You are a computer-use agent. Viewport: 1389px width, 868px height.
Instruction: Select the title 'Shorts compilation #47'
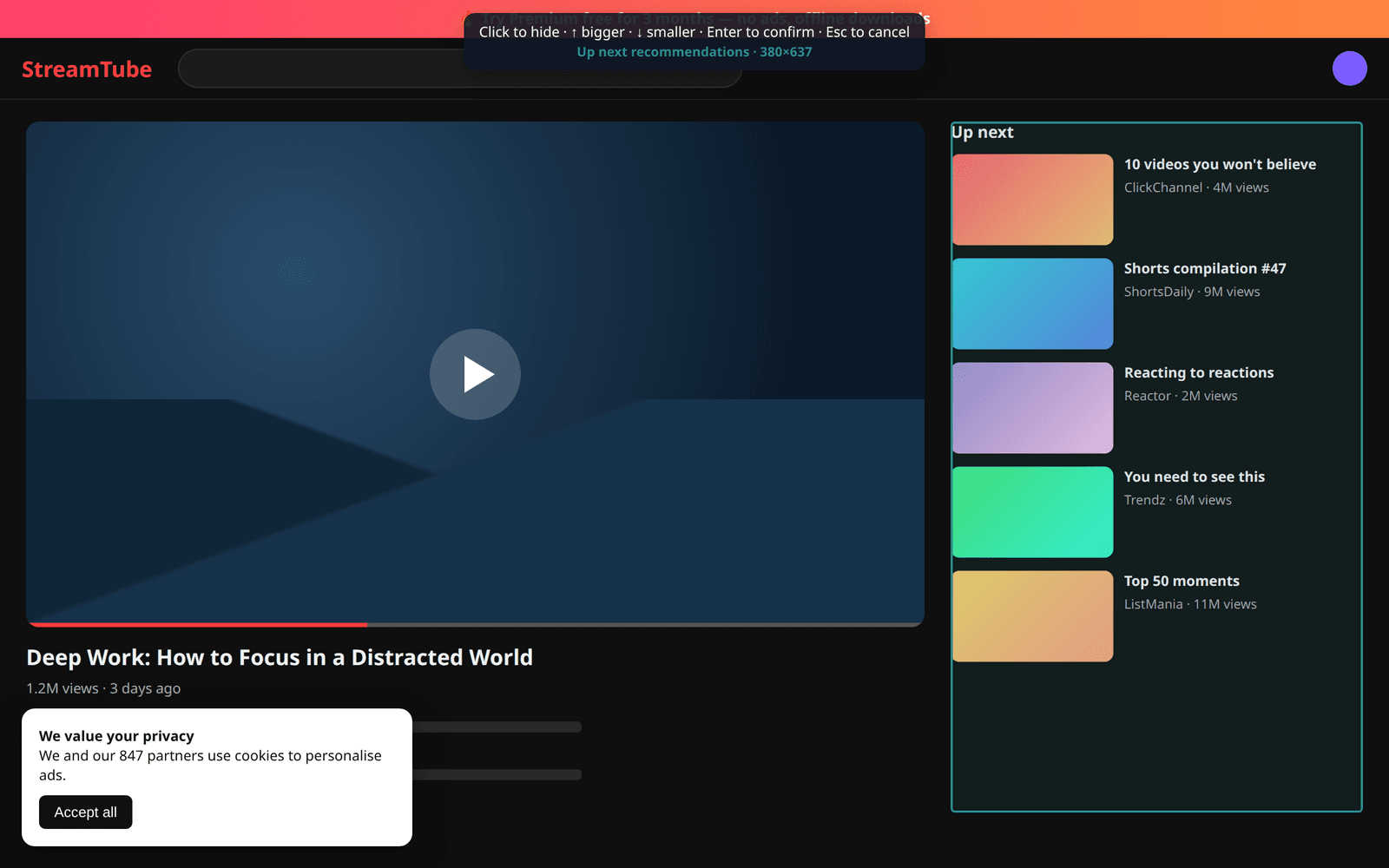tap(1205, 268)
